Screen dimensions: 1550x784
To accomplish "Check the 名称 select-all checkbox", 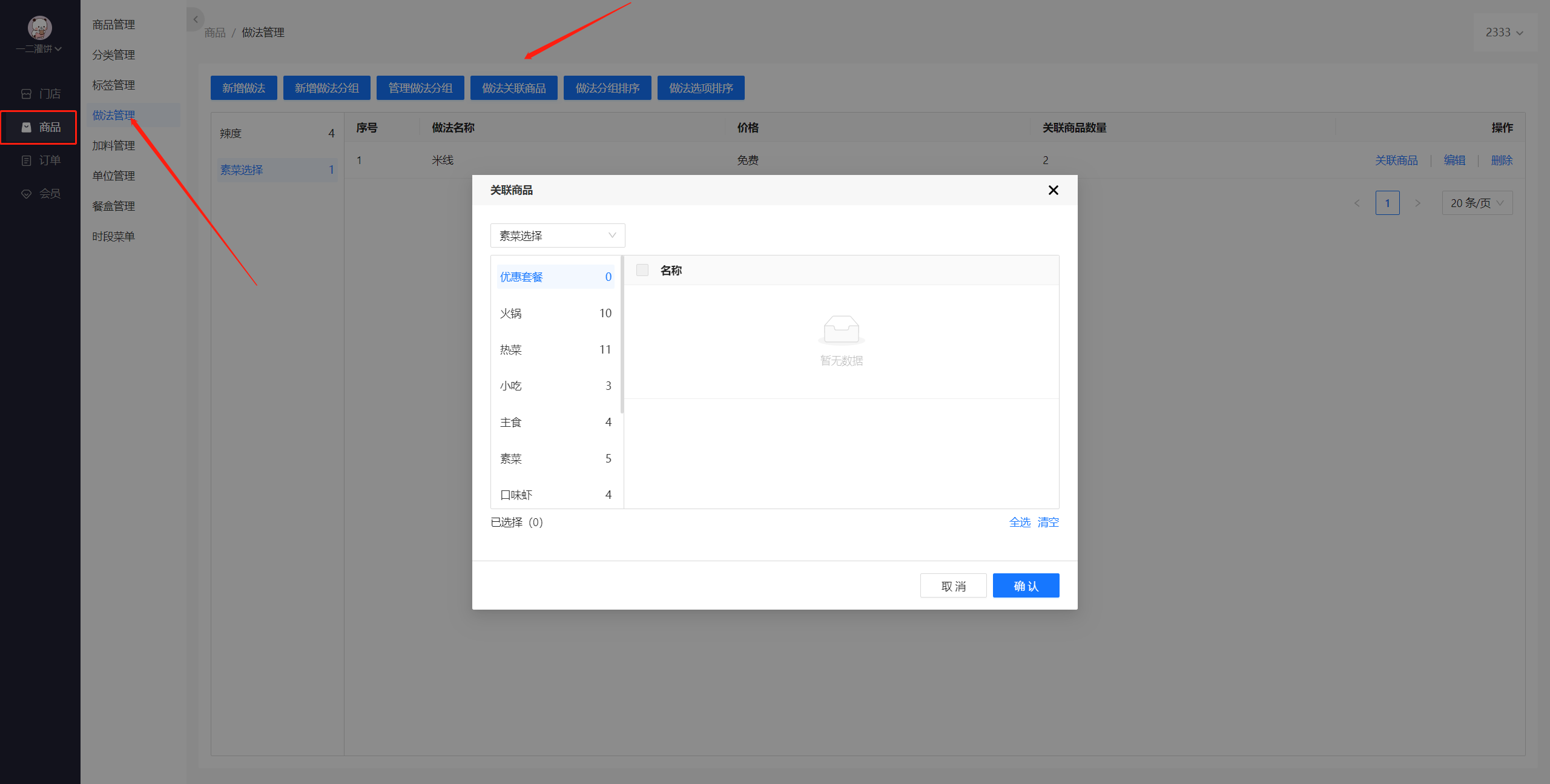I will click(642, 270).
